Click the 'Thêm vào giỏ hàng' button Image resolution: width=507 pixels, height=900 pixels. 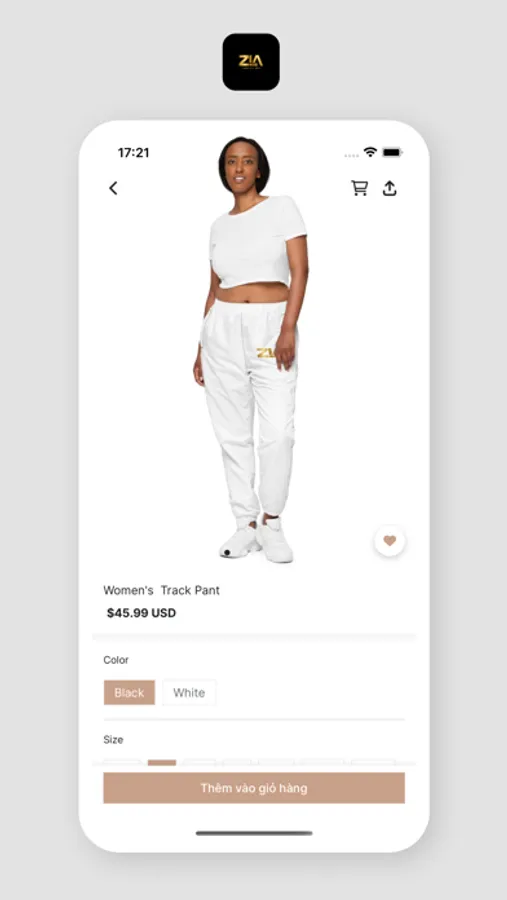(254, 788)
